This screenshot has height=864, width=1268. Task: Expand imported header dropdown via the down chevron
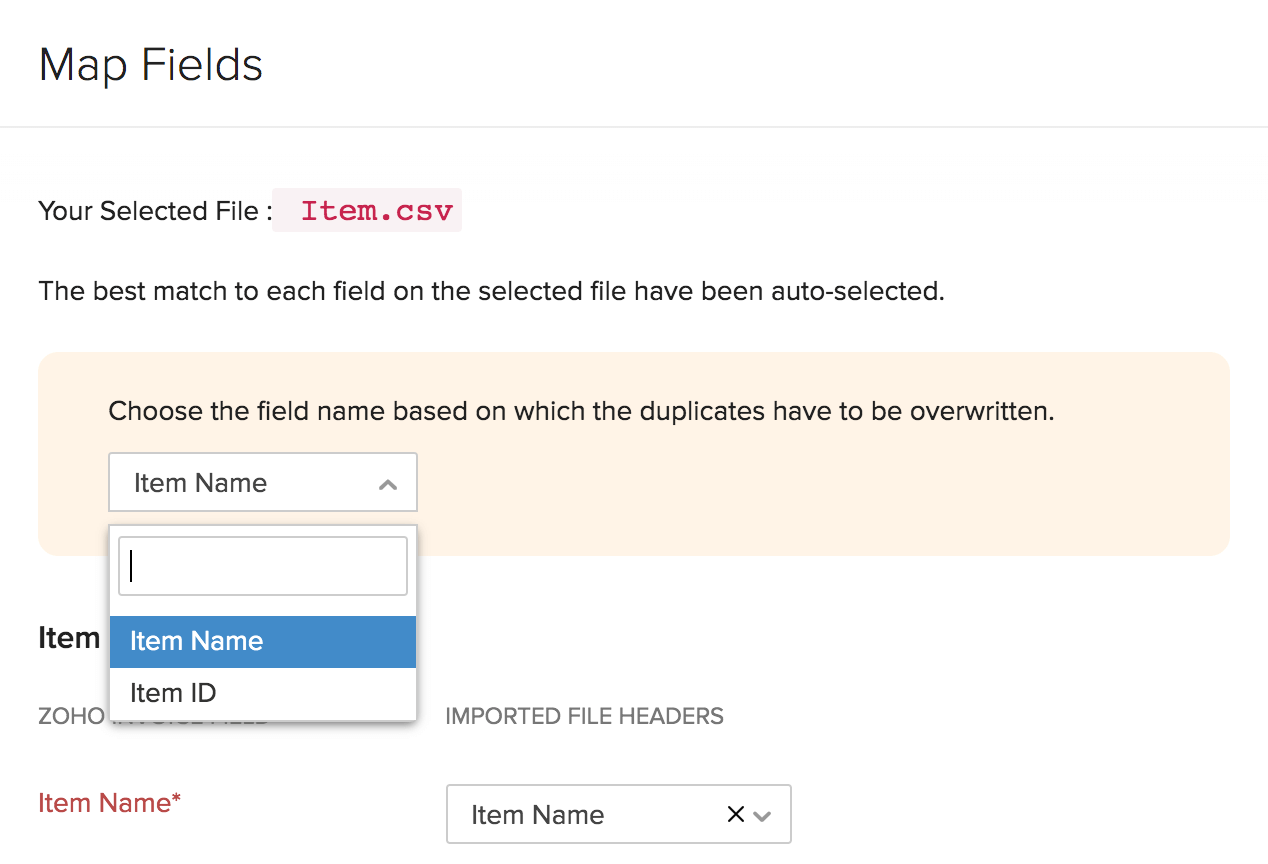763,816
